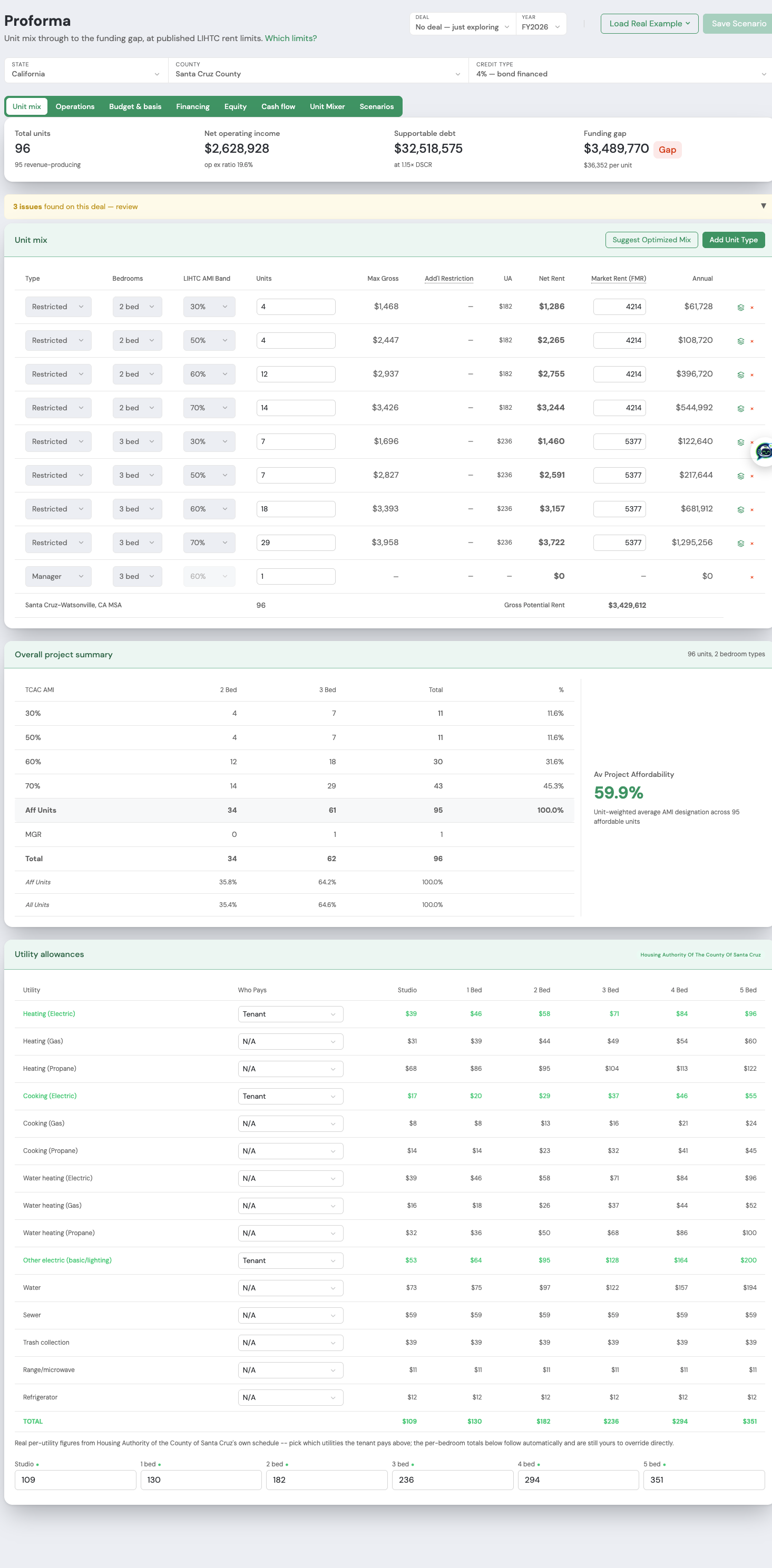Click the stack icon in the $61,728 row
Screen dimensions: 772x1568
point(740,308)
